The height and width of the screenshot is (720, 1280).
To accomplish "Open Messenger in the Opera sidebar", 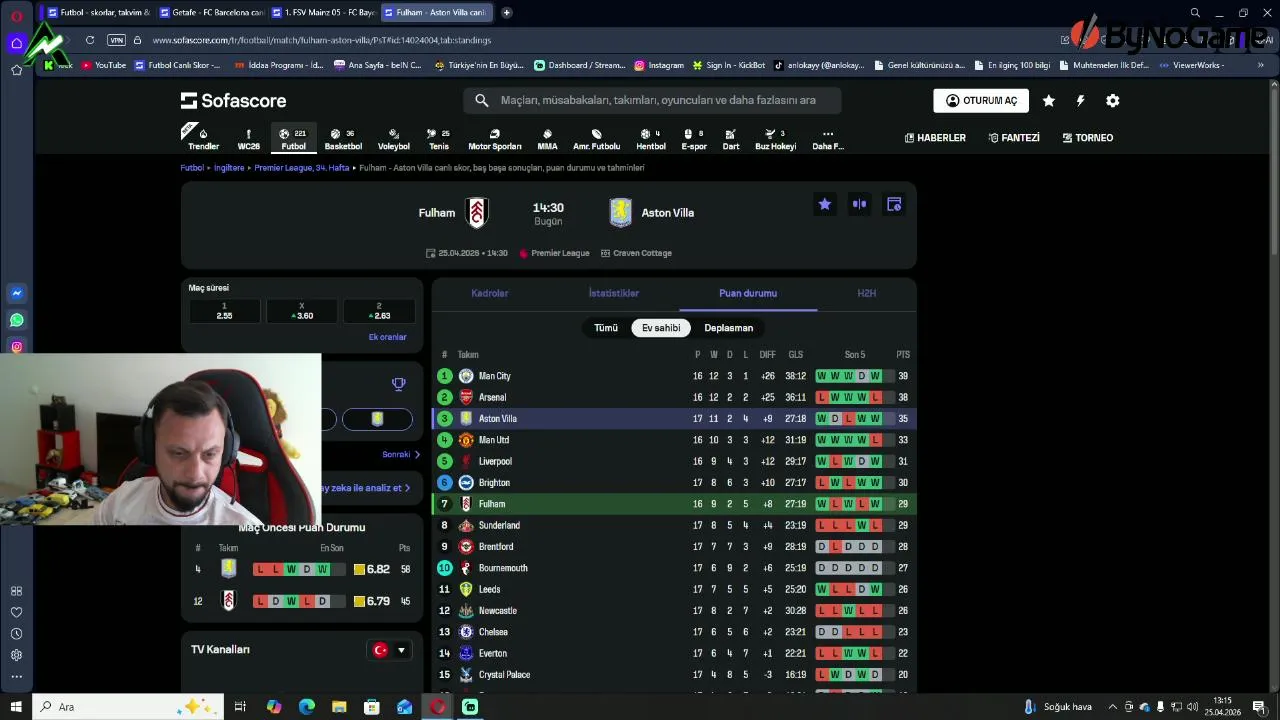I will [x=16, y=293].
